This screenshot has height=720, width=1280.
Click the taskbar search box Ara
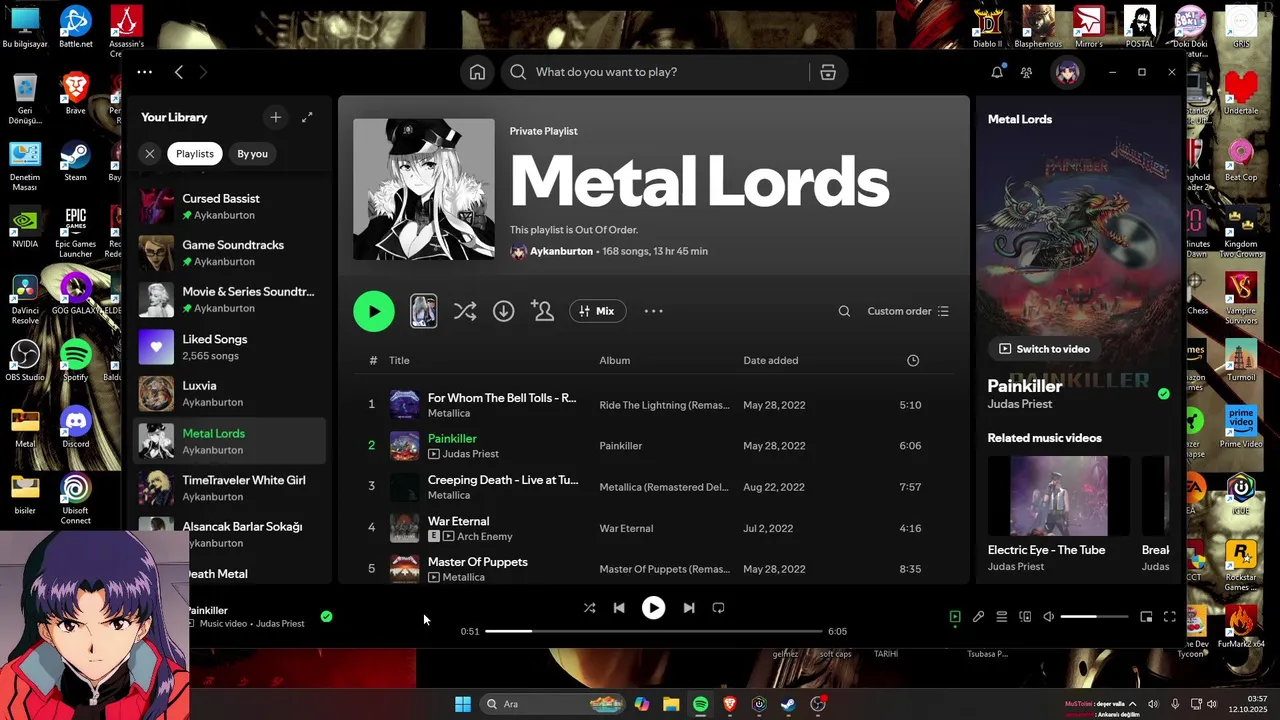pos(553,704)
